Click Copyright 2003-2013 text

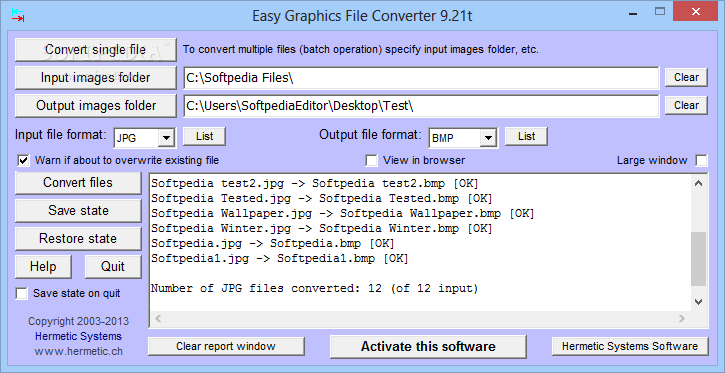pos(78,321)
